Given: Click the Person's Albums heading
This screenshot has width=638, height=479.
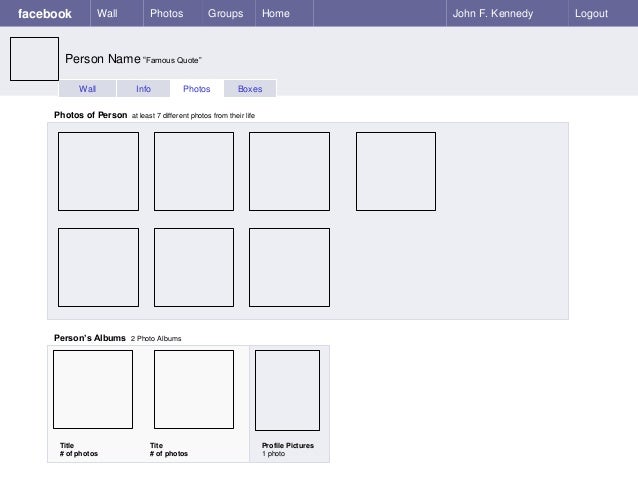Looking at the screenshot, I should [x=90, y=338].
